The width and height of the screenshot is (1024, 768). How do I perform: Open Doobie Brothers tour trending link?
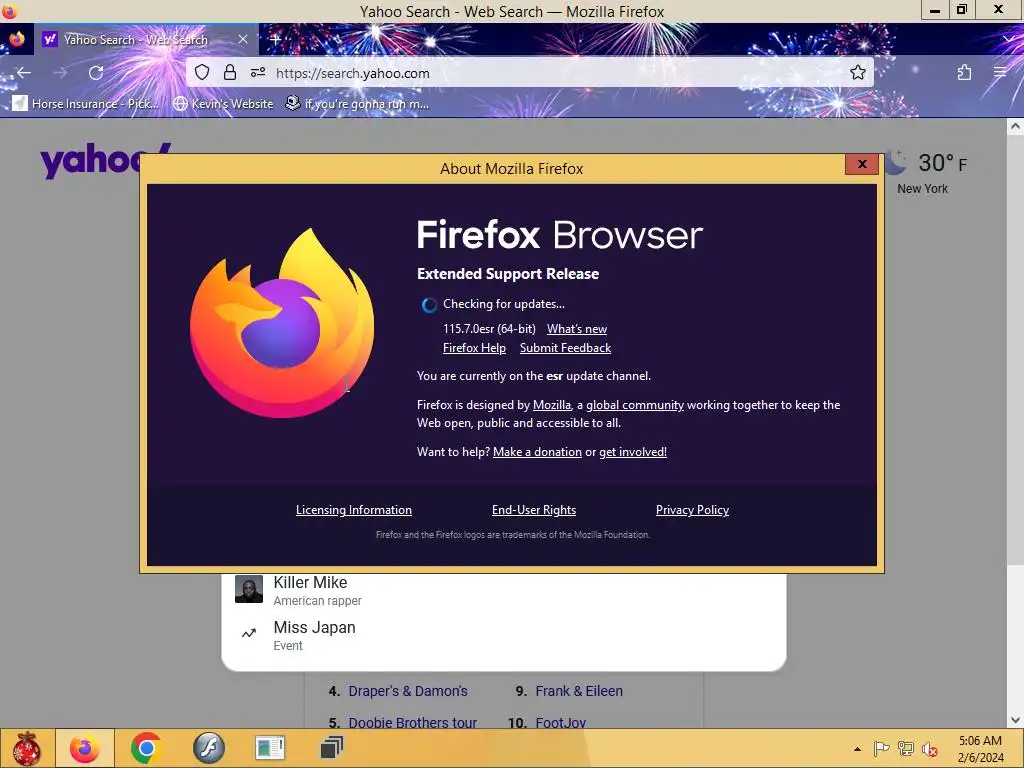(x=412, y=723)
